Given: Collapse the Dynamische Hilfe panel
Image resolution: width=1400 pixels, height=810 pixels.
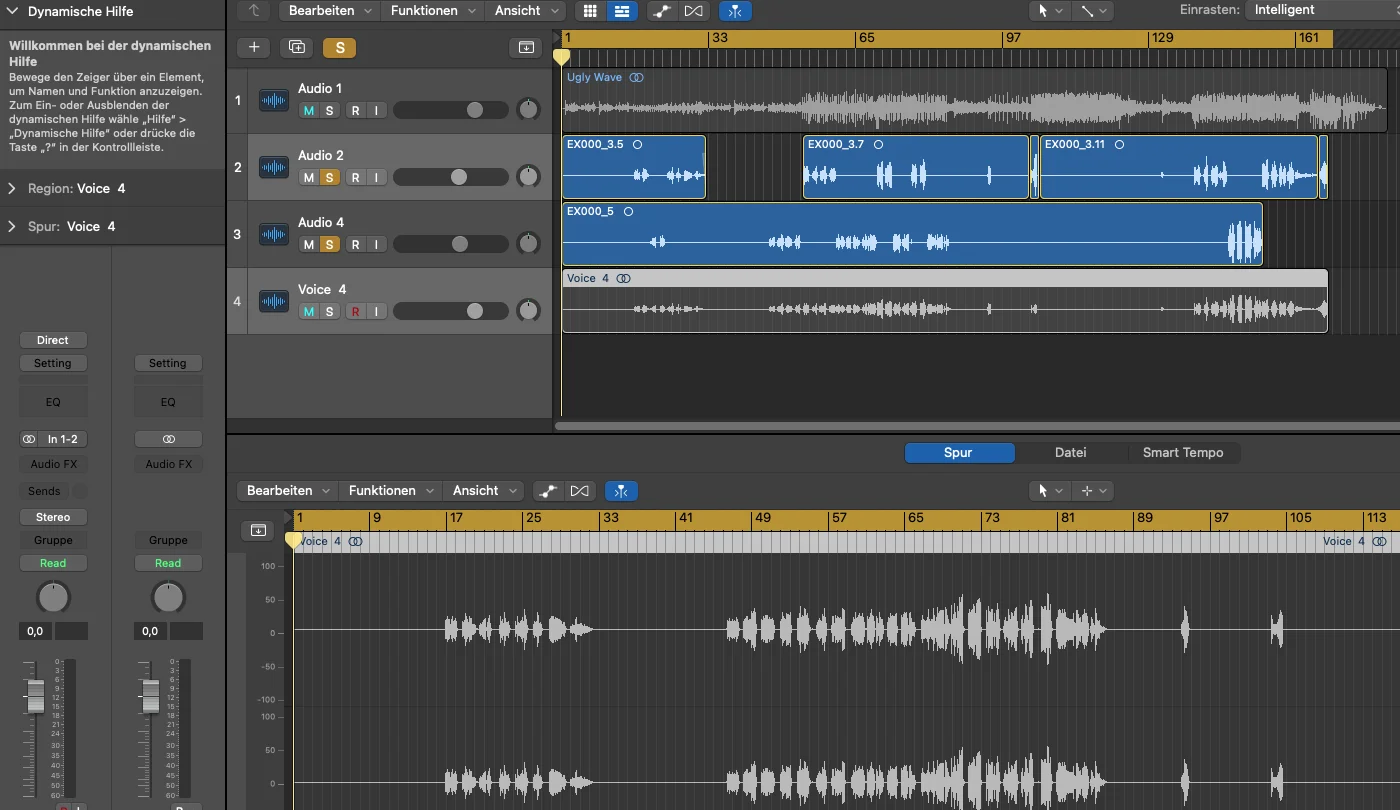Looking at the screenshot, I should [x=12, y=11].
